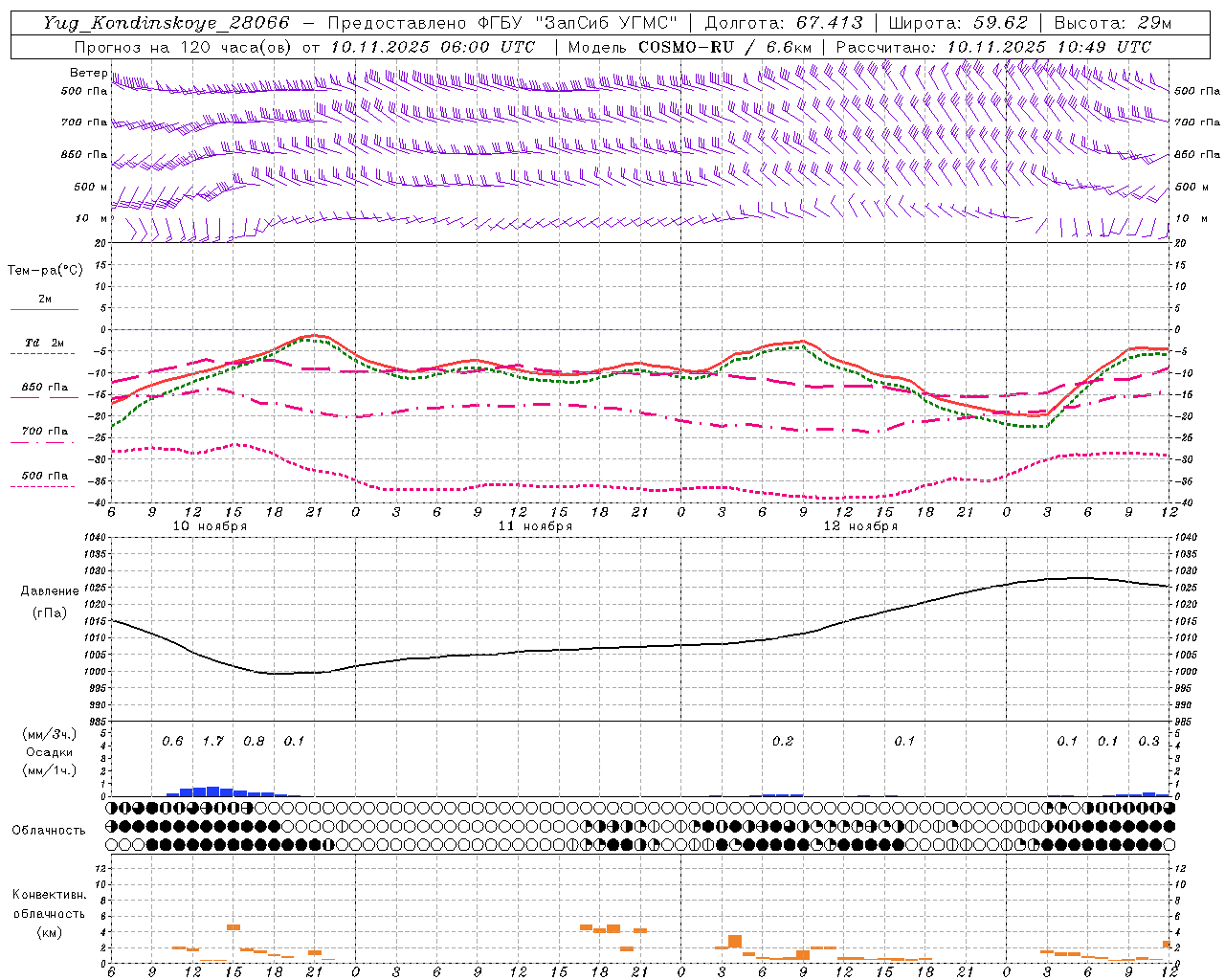Click the Конвективн. convective cloud label
This screenshot has width=1225, height=980.
(x=49, y=895)
